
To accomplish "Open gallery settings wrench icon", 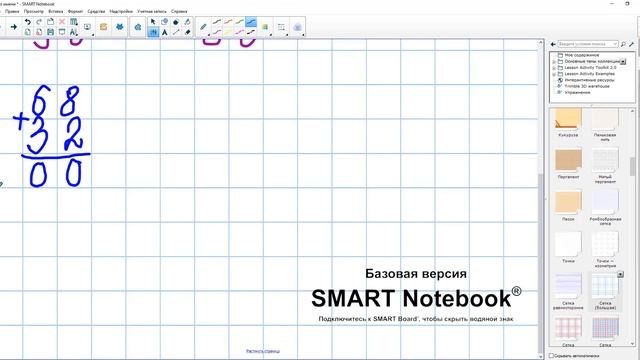I will point(631,44).
